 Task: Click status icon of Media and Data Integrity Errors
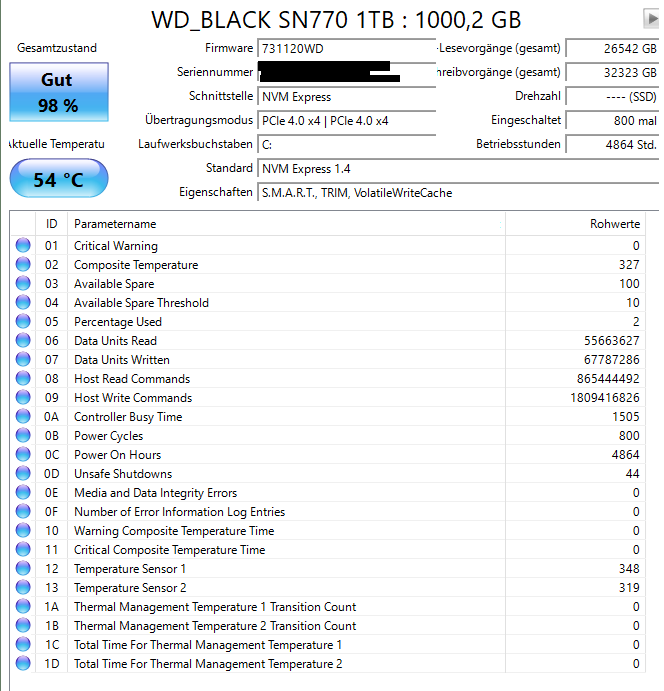click(x=23, y=492)
